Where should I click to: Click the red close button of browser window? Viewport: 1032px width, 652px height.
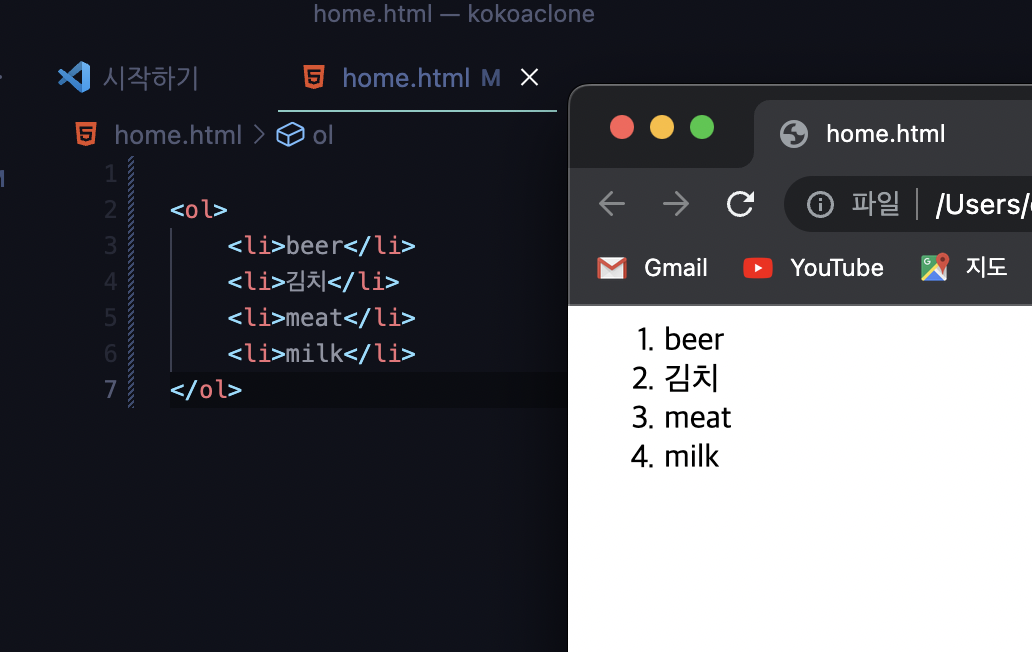click(x=622, y=127)
